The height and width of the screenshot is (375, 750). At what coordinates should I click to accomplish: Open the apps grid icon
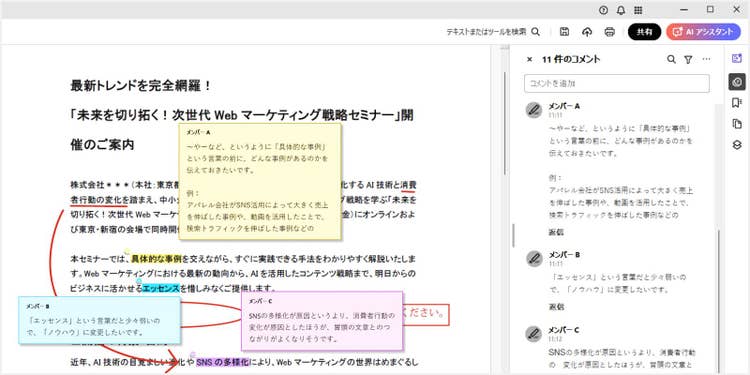pyautogui.click(x=638, y=10)
